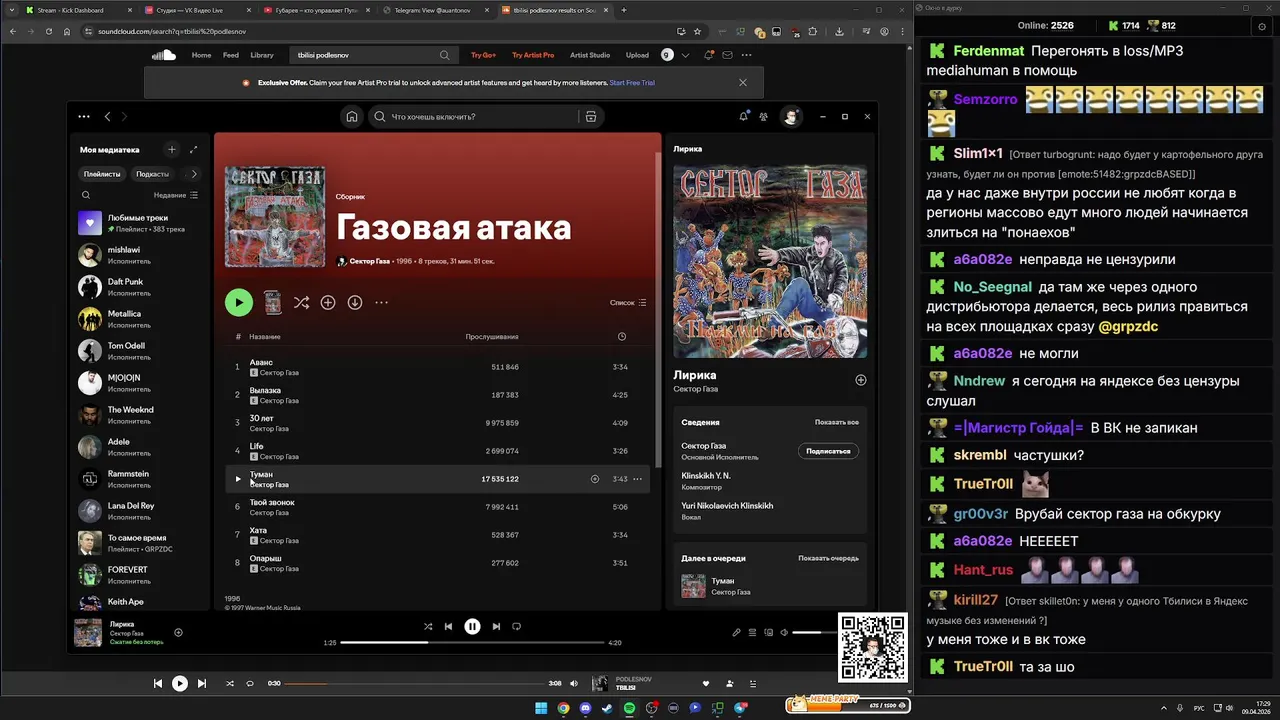Go to Spotify home via house icon
The image size is (1280, 720).
(x=352, y=116)
